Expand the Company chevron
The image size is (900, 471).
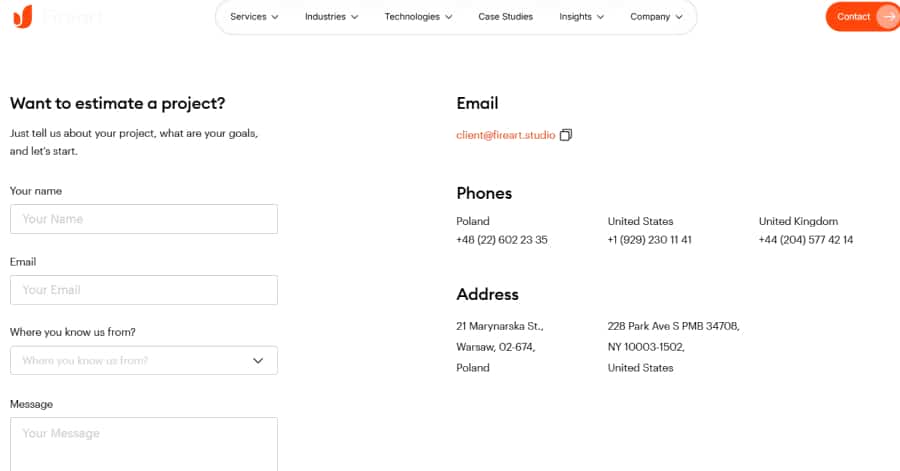pos(679,17)
